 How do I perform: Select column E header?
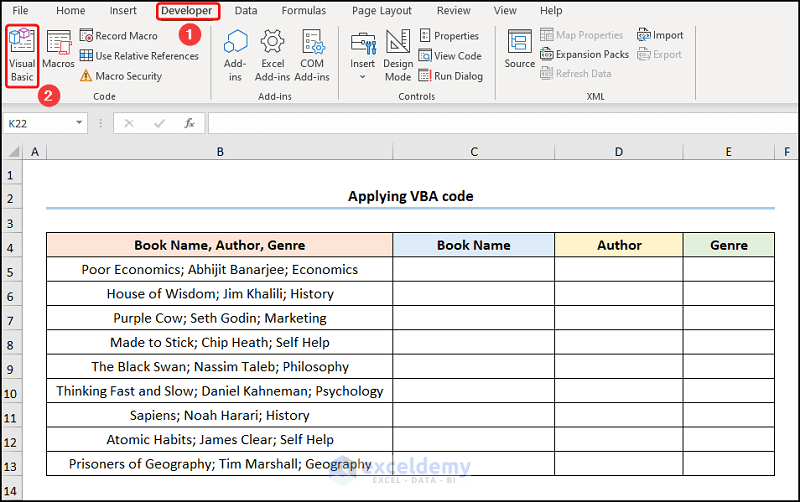[x=729, y=152]
